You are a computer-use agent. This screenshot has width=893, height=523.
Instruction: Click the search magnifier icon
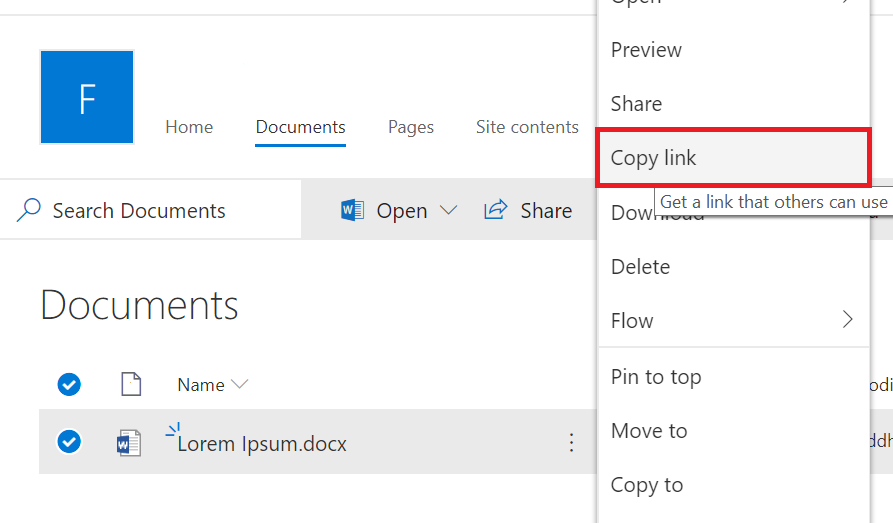click(x=28, y=210)
